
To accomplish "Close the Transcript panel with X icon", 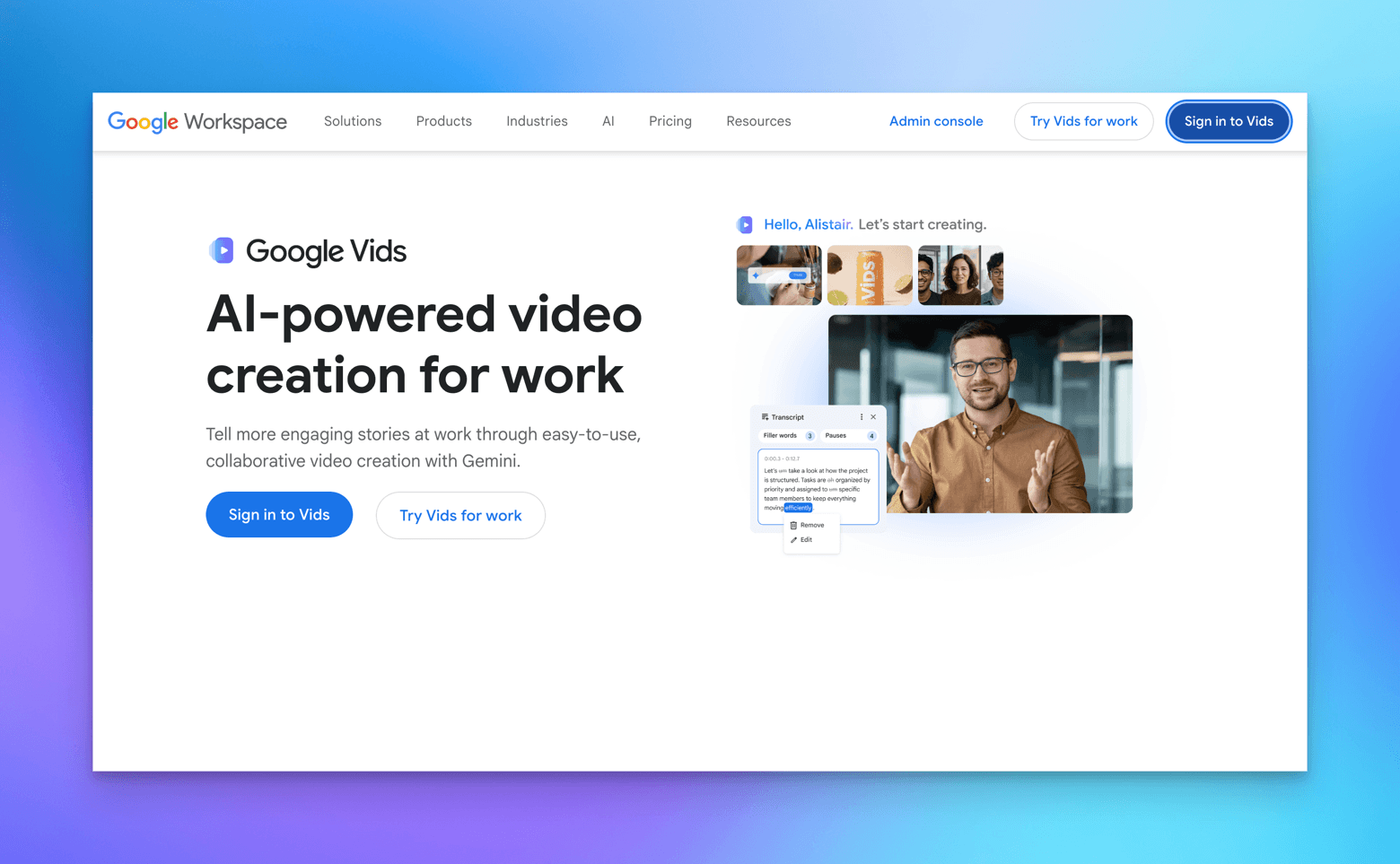I will pos(873,417).
